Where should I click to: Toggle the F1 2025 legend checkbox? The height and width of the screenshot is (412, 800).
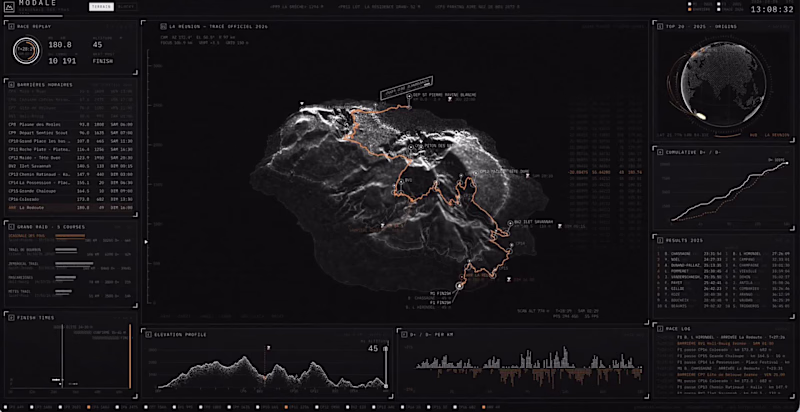click(x=719, y=4)
